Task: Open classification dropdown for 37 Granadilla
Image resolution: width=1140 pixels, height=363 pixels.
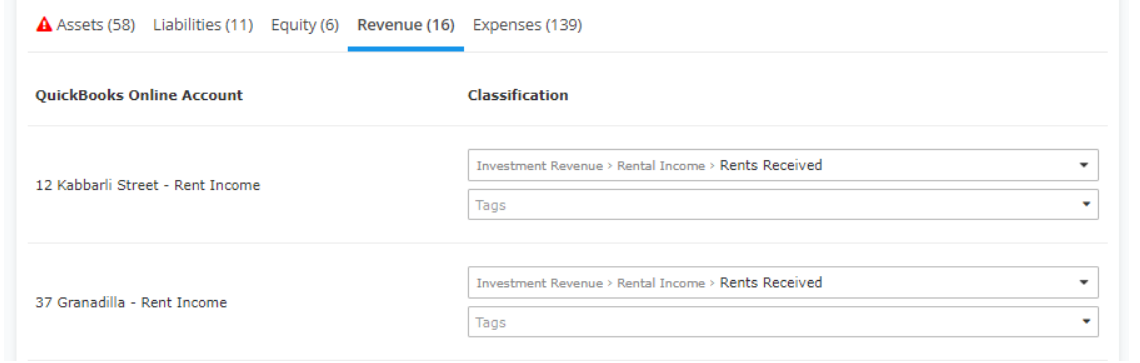Action: [783, 282]
